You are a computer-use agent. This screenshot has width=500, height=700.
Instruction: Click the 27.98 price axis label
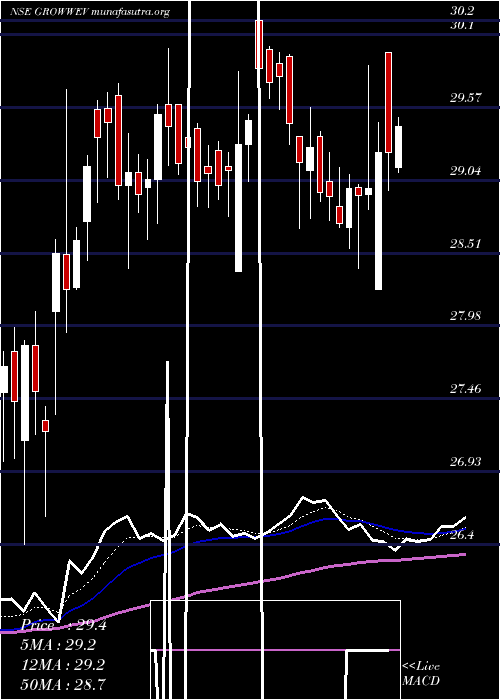tap(465, 316)
